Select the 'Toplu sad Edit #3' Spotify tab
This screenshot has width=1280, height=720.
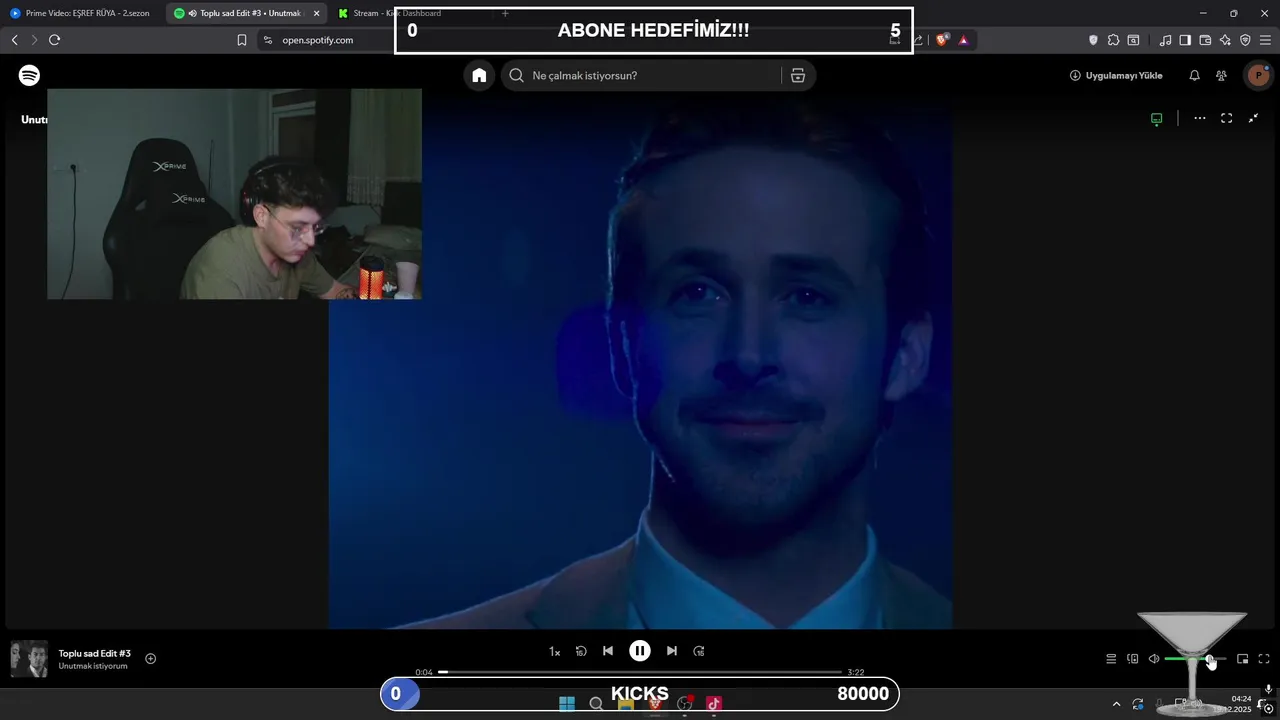point(245,13)
